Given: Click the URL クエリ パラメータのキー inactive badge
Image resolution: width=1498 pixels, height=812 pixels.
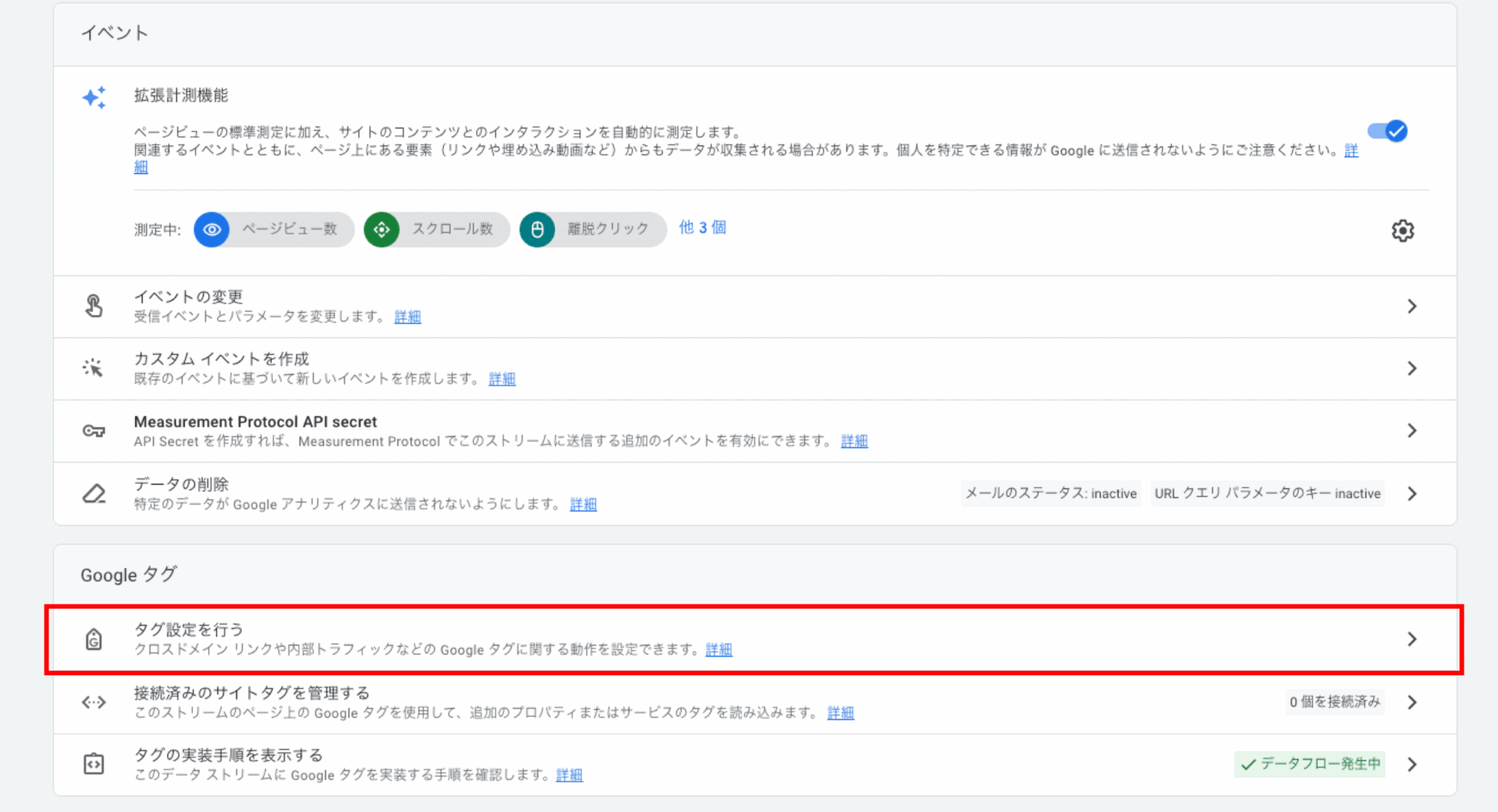Looking at the screenshot, I should 1268,494.
